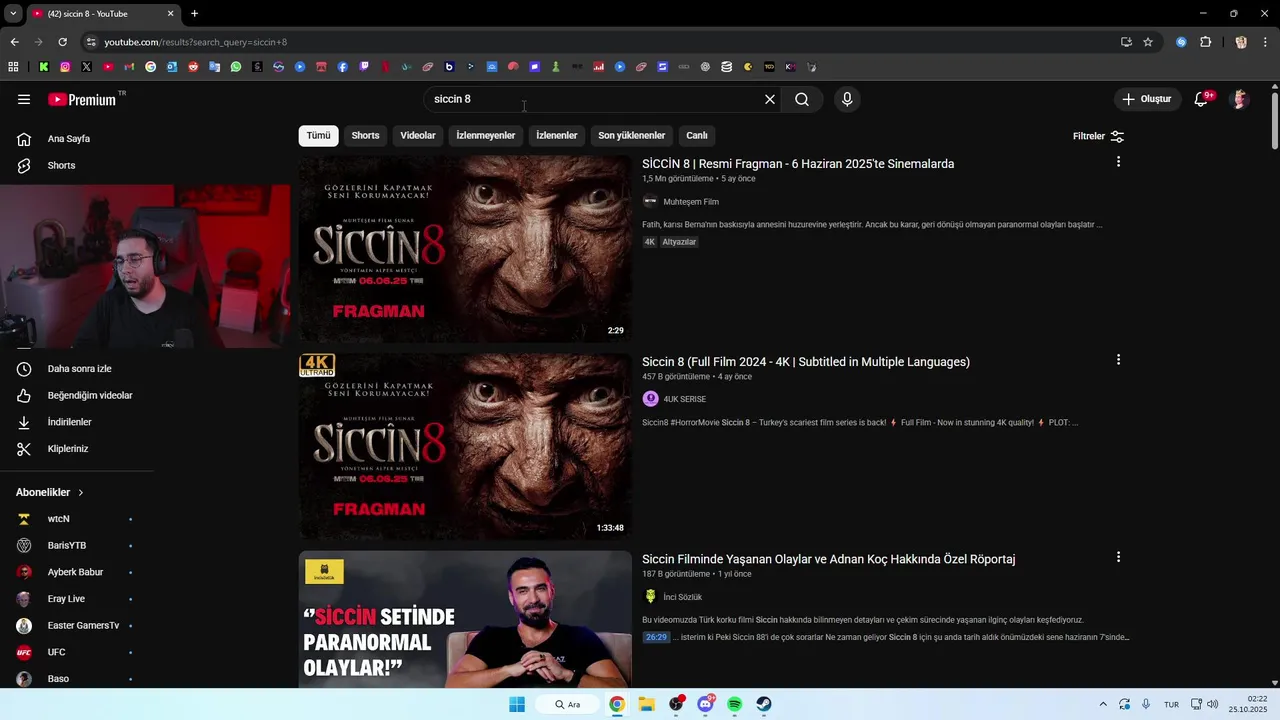Visit İnci Sözlük channel
This screenshot has height=720, width=1280.
(683, 597)
